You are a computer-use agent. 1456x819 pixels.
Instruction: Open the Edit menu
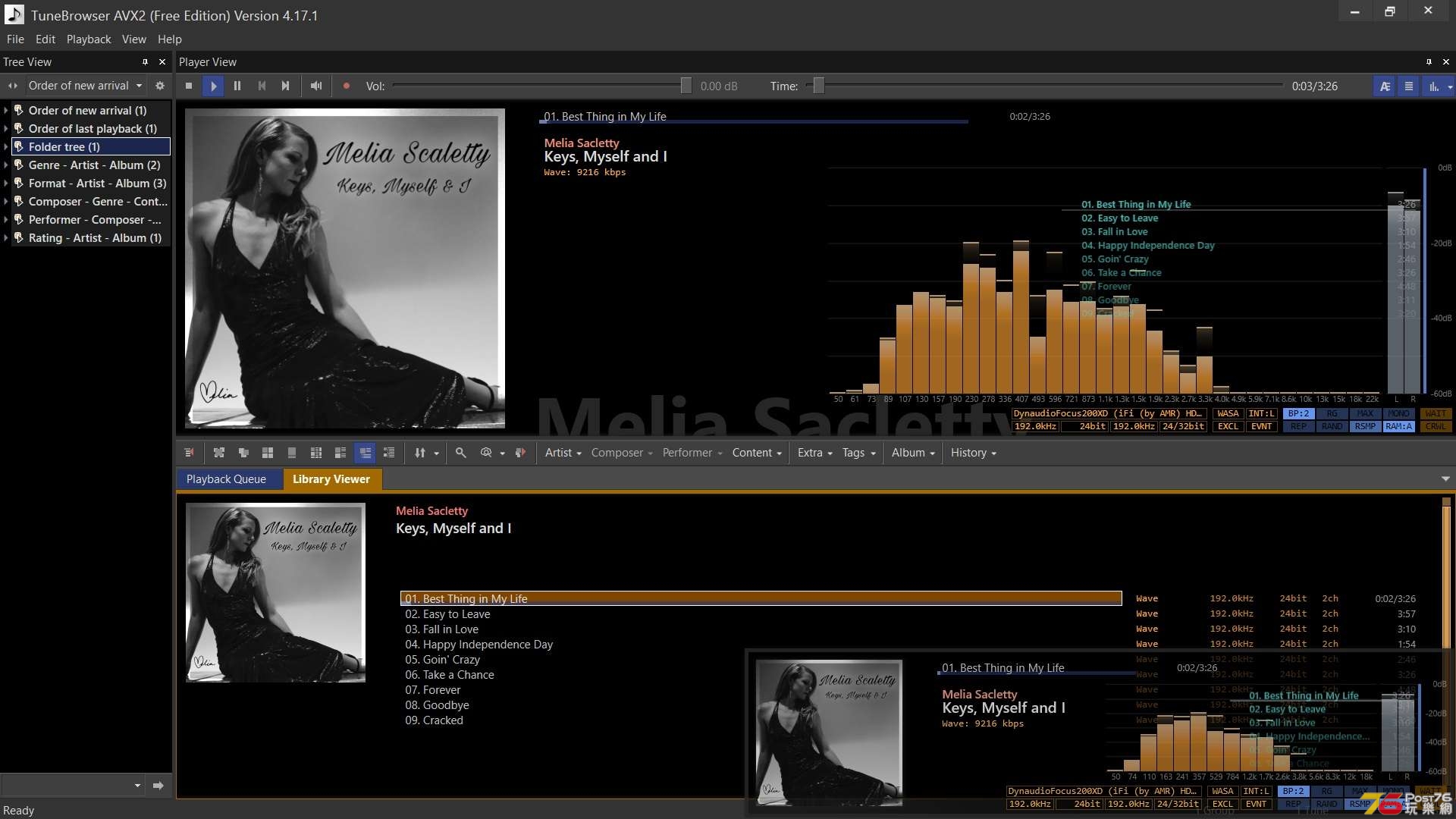(x=45, y=39)
